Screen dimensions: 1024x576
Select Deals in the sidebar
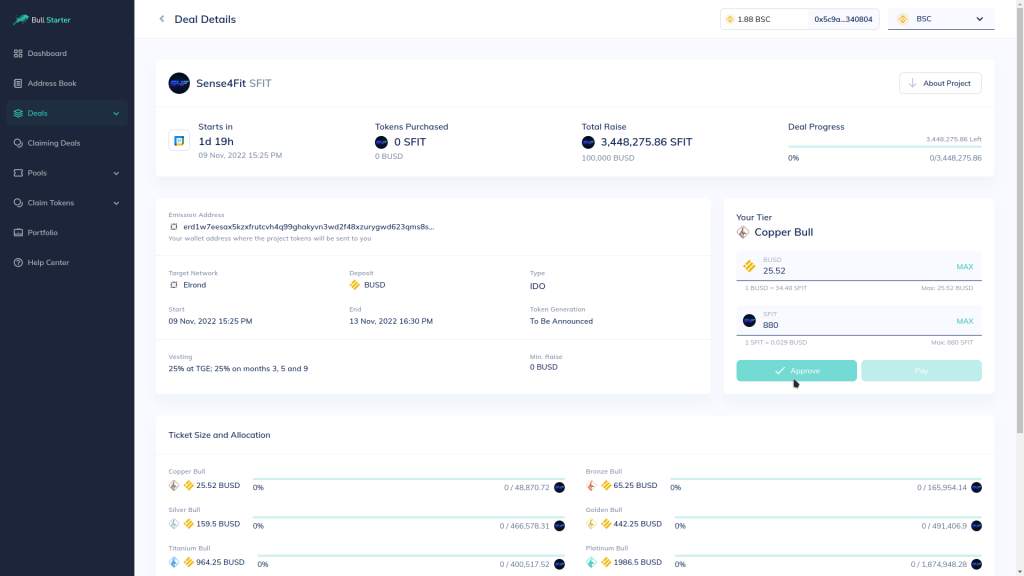[67, 113]
